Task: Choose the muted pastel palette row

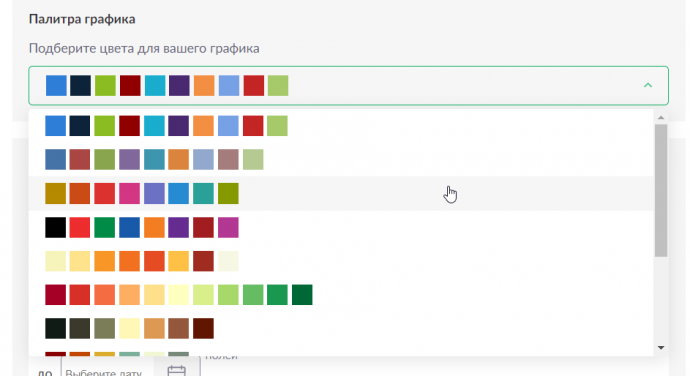Action: 341,159
